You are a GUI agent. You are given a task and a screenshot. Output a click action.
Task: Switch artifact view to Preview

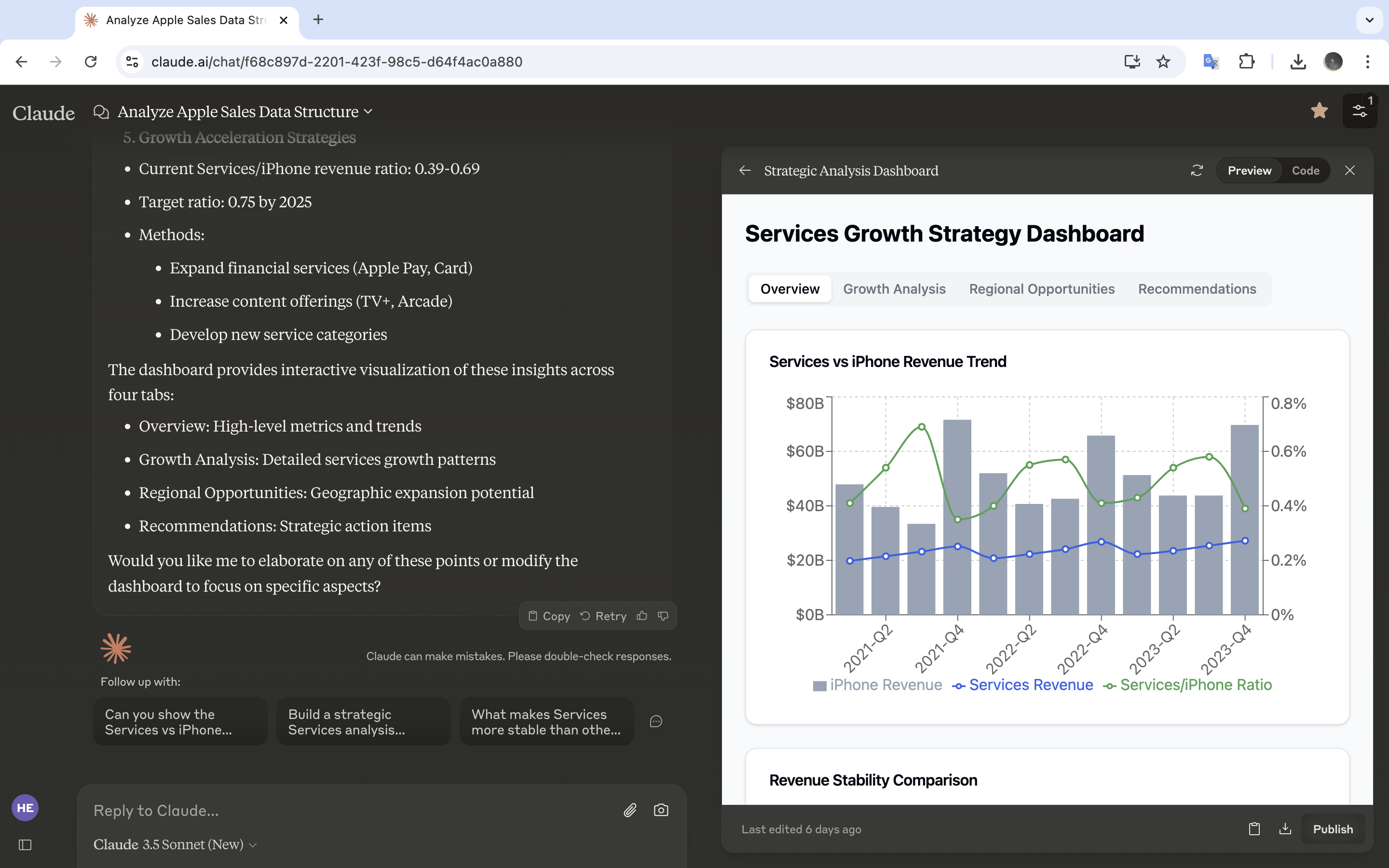pos(1249,171)
